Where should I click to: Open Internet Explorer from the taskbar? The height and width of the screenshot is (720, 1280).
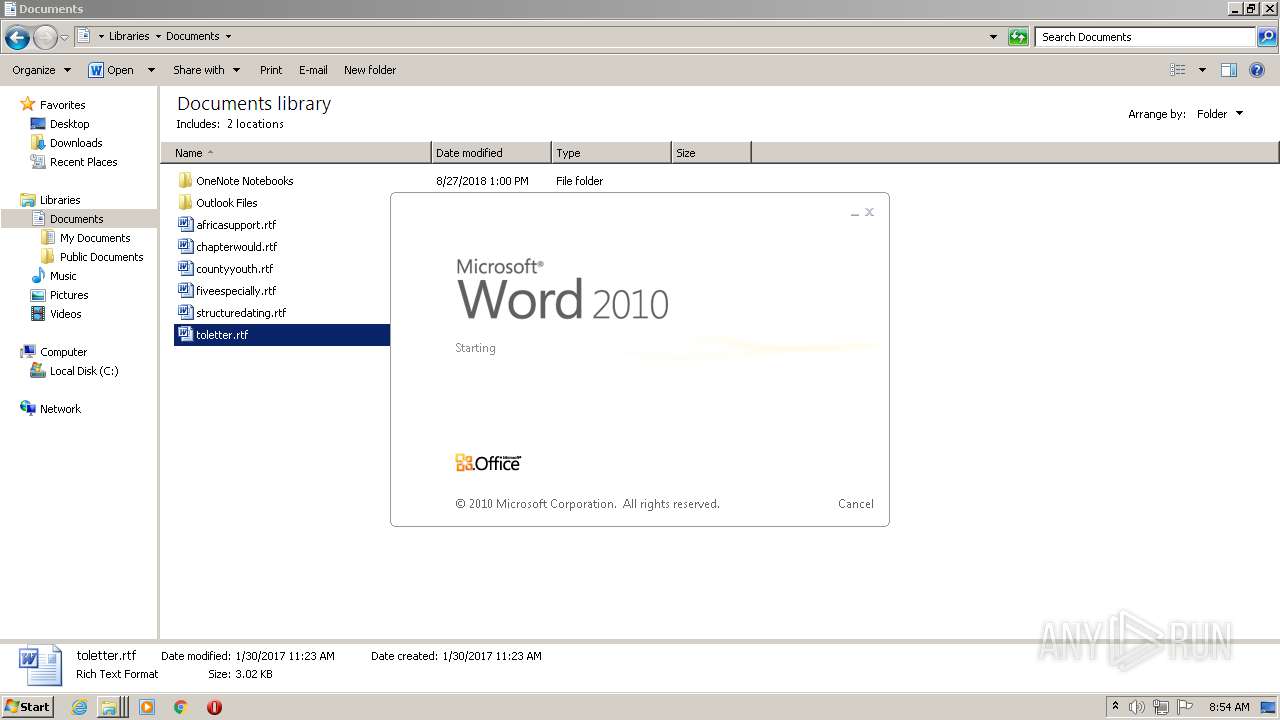coord(80,707)
